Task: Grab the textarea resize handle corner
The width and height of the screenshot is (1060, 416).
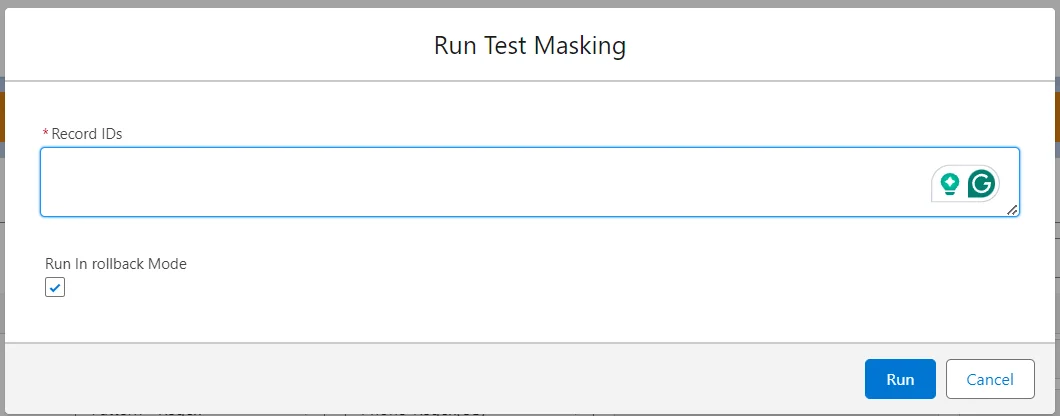Action: pos(1012,209)
